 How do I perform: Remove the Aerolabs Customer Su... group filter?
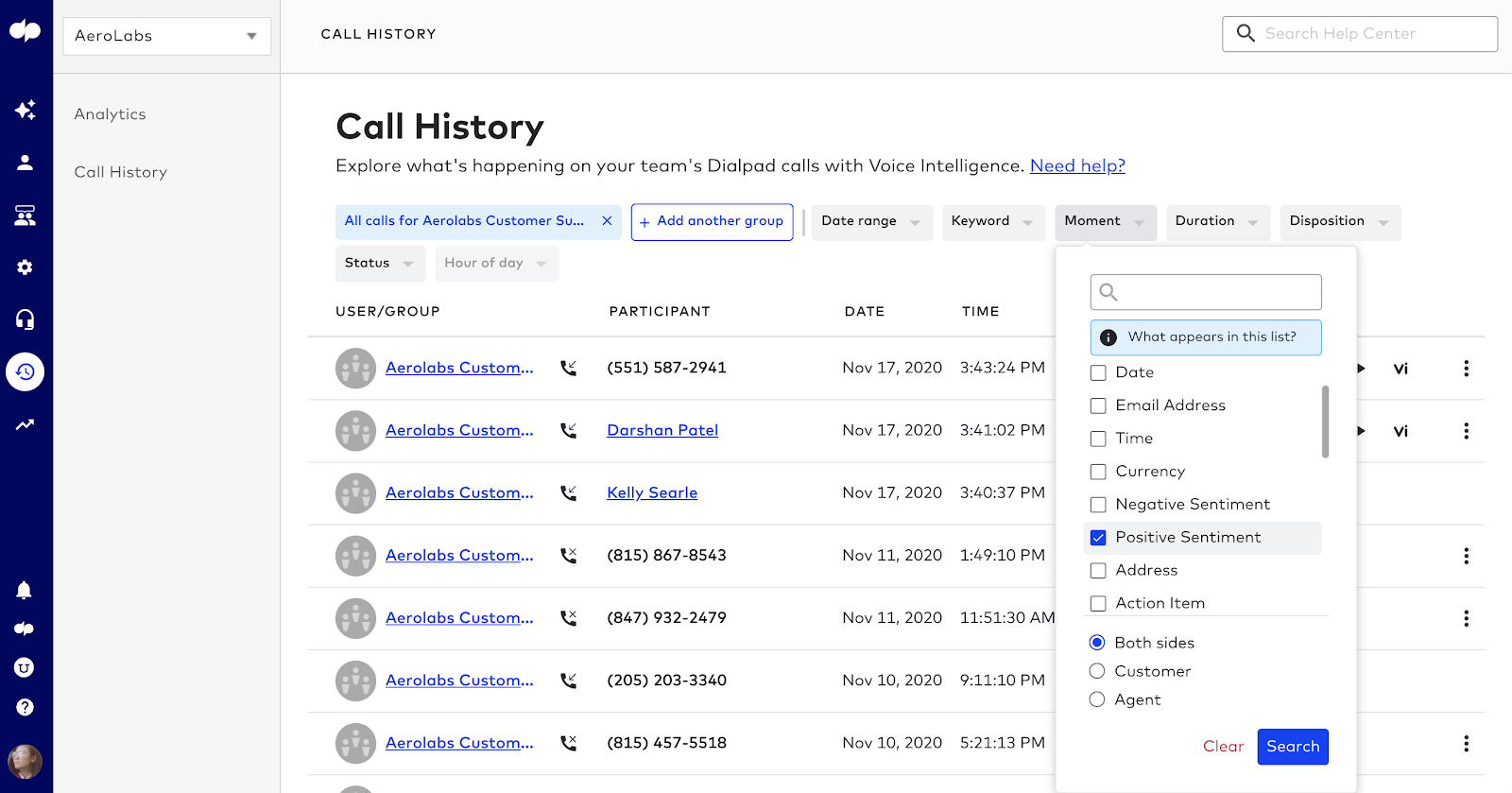(607, 221)
